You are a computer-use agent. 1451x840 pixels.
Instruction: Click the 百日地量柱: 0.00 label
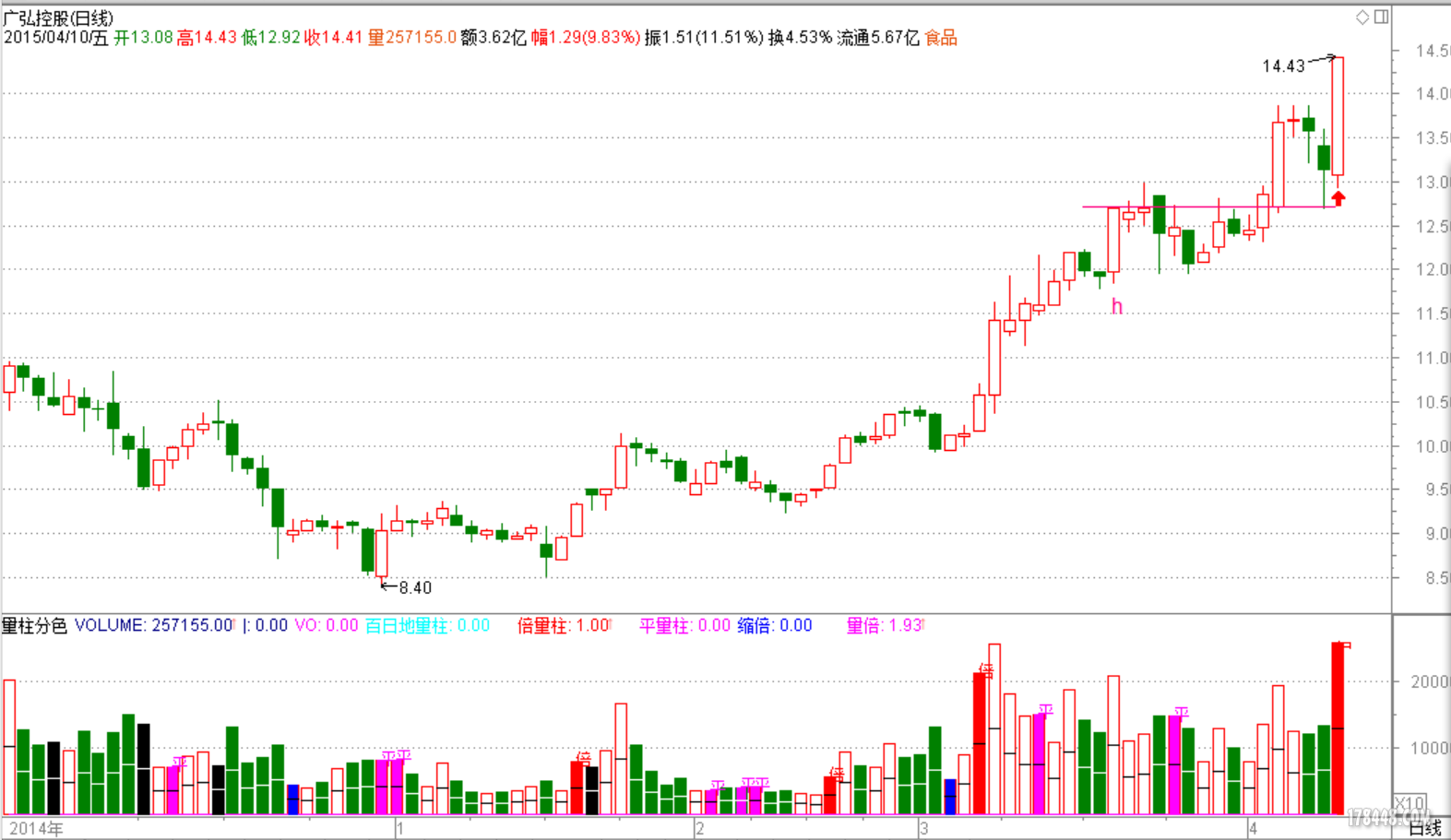[x=427, y=626]
